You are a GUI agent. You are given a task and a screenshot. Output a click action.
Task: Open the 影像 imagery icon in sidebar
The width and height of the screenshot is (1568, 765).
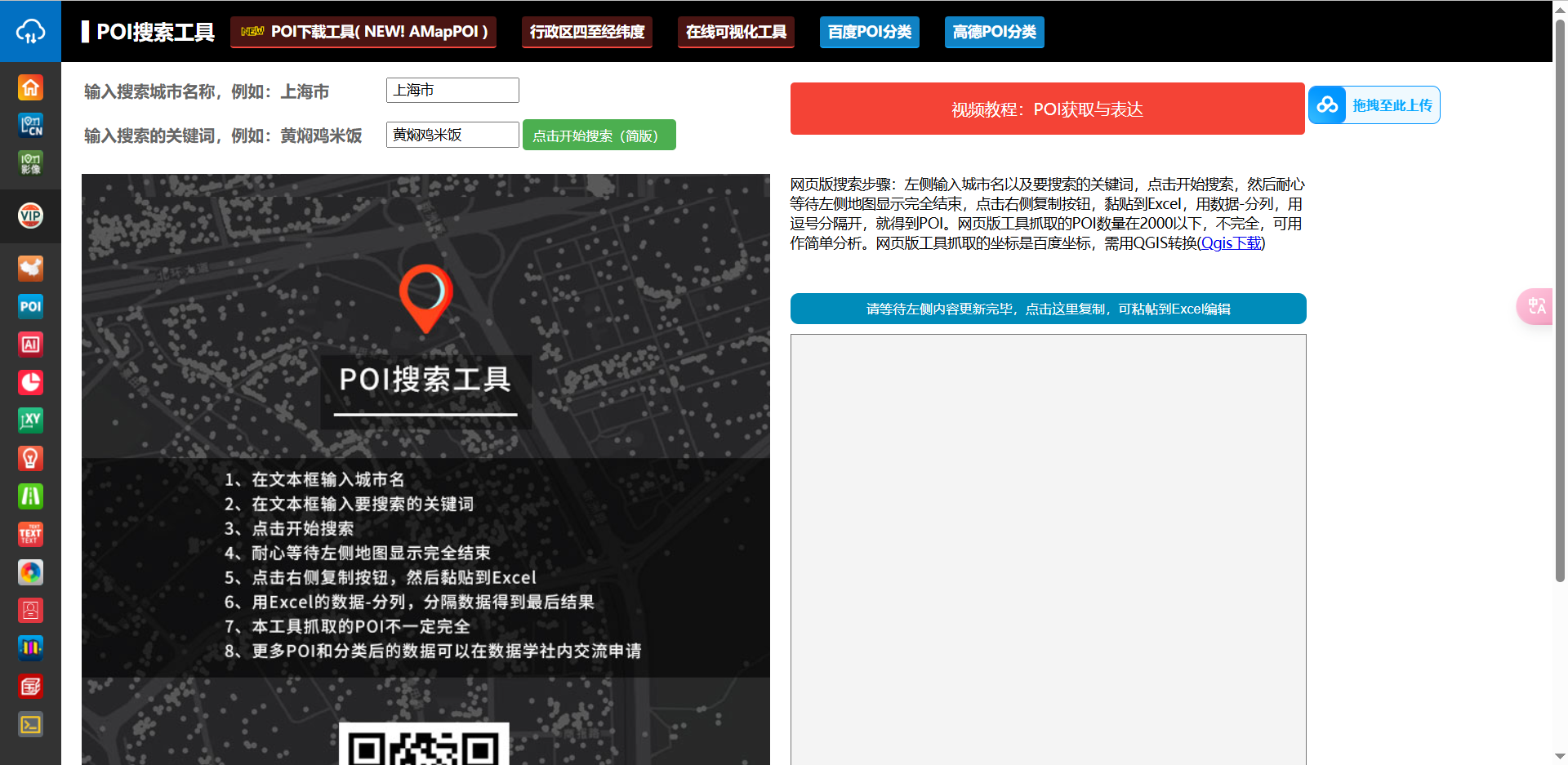point(30,163)
